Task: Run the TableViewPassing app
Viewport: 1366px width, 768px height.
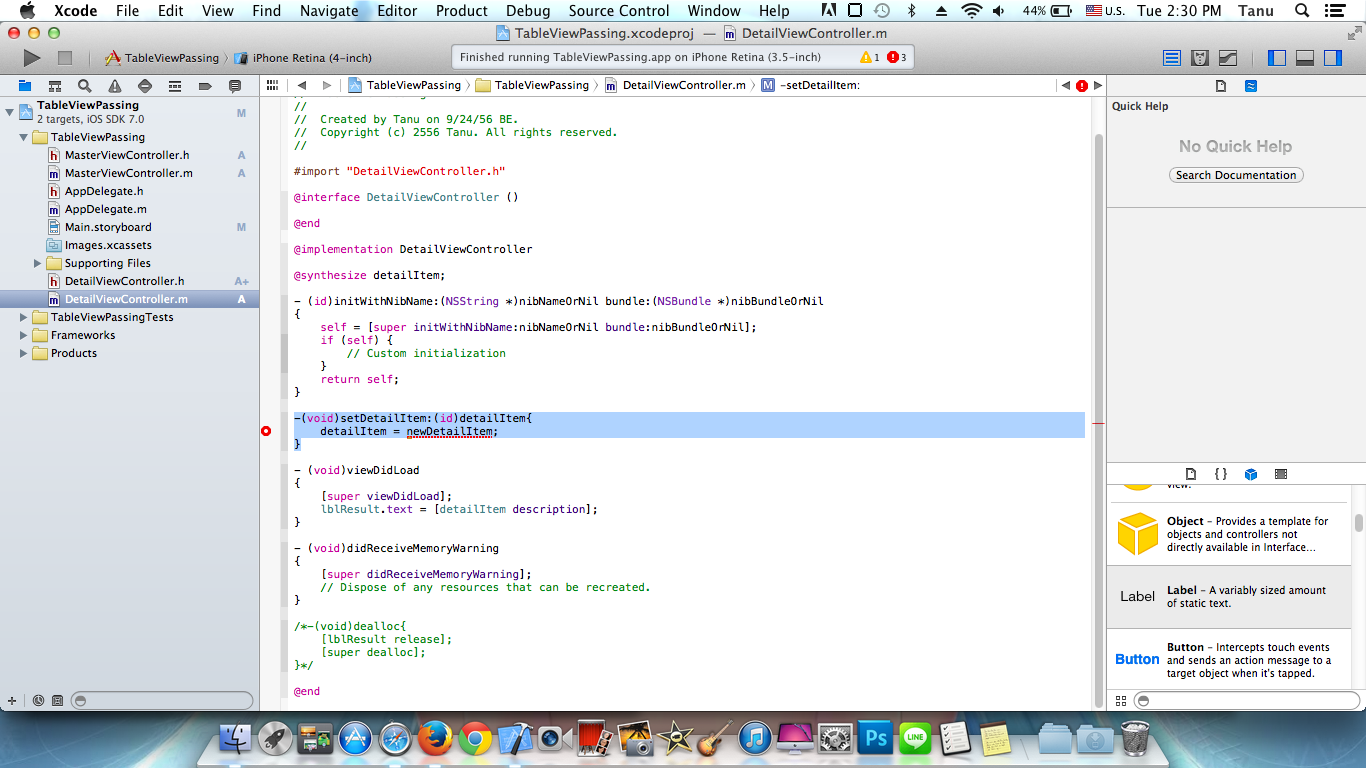Action: coord(32,58)
